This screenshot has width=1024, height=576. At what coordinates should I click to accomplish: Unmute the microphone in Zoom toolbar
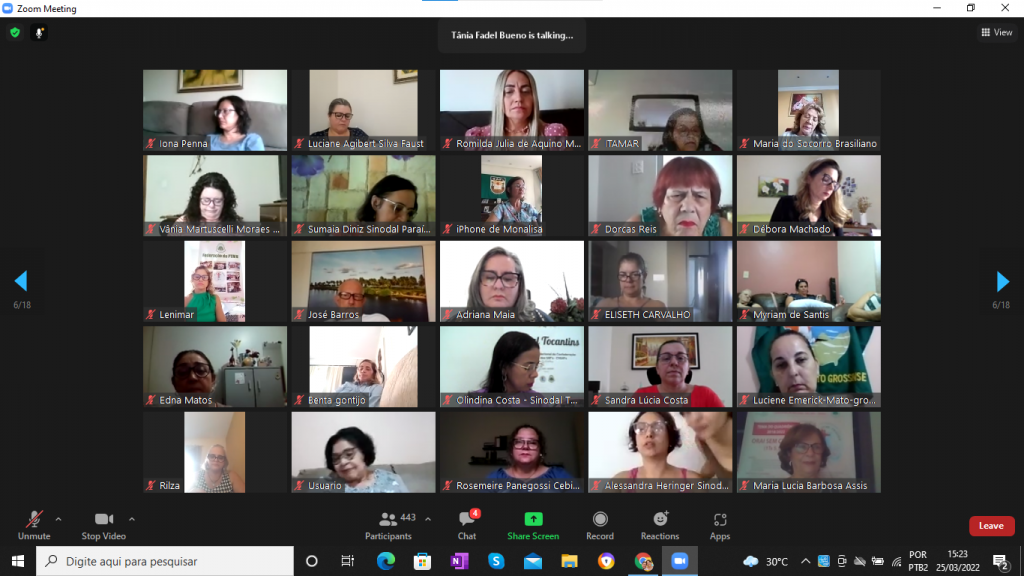pyautogui.click(x=34, y=524)
